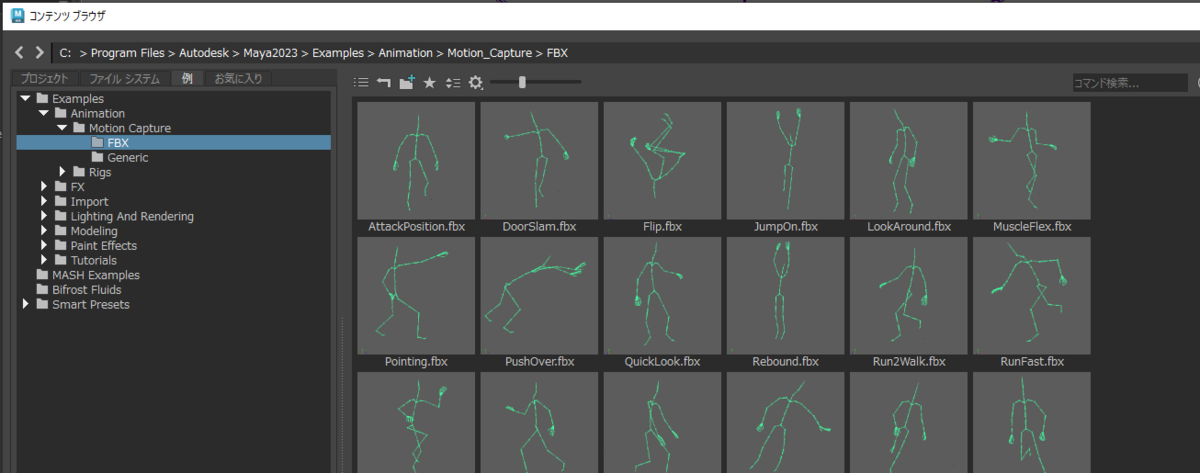The image size is (1200, 473).
Task: Expand the Smart Presets node
Action: (26, 304)
